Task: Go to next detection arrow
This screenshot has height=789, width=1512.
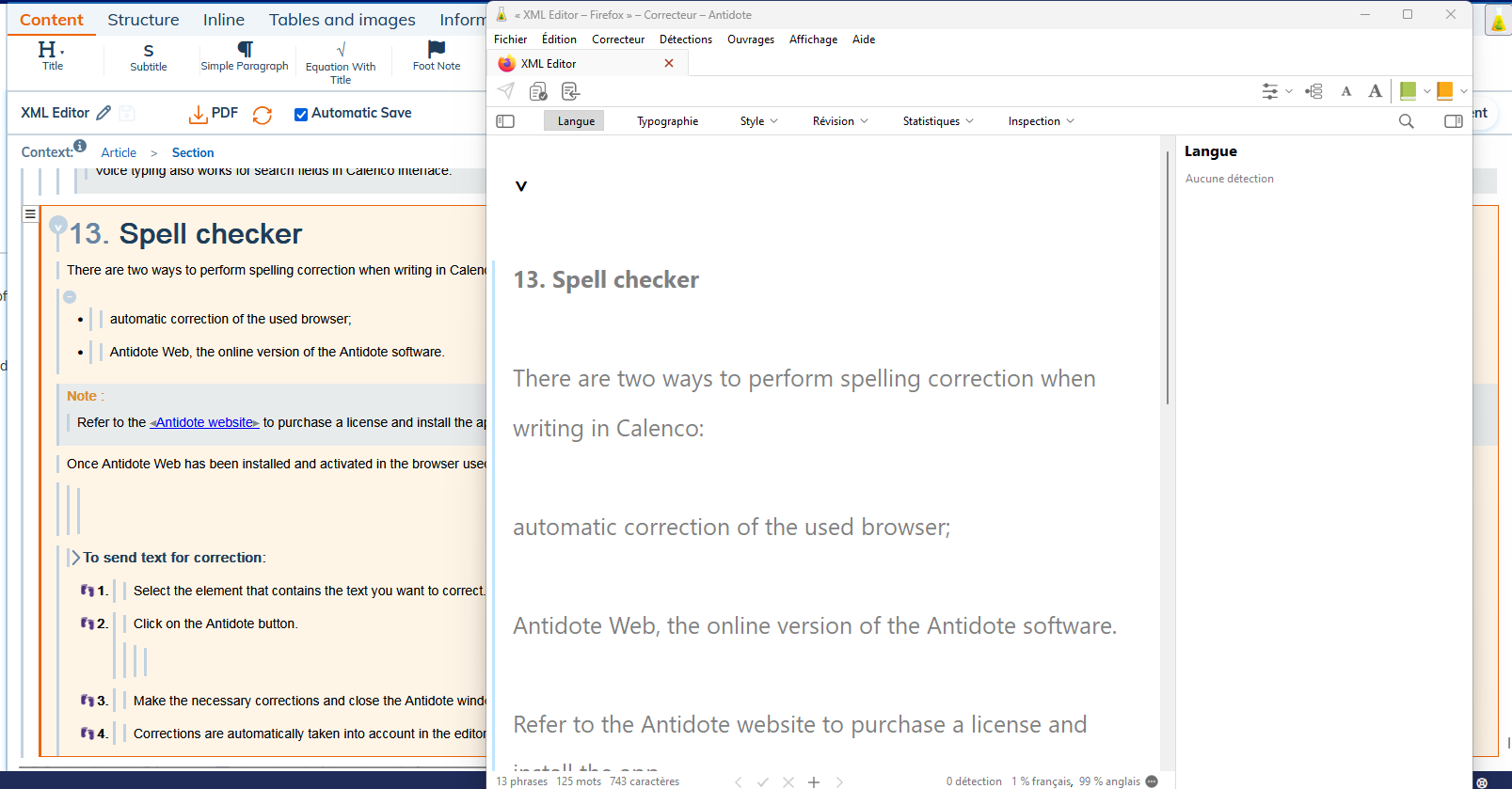Action: pos(839,781)
